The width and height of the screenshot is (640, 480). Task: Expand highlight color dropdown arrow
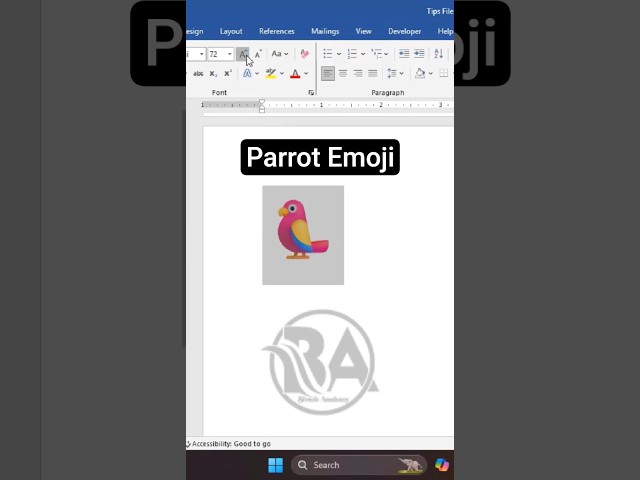click(x=282, y=74)
